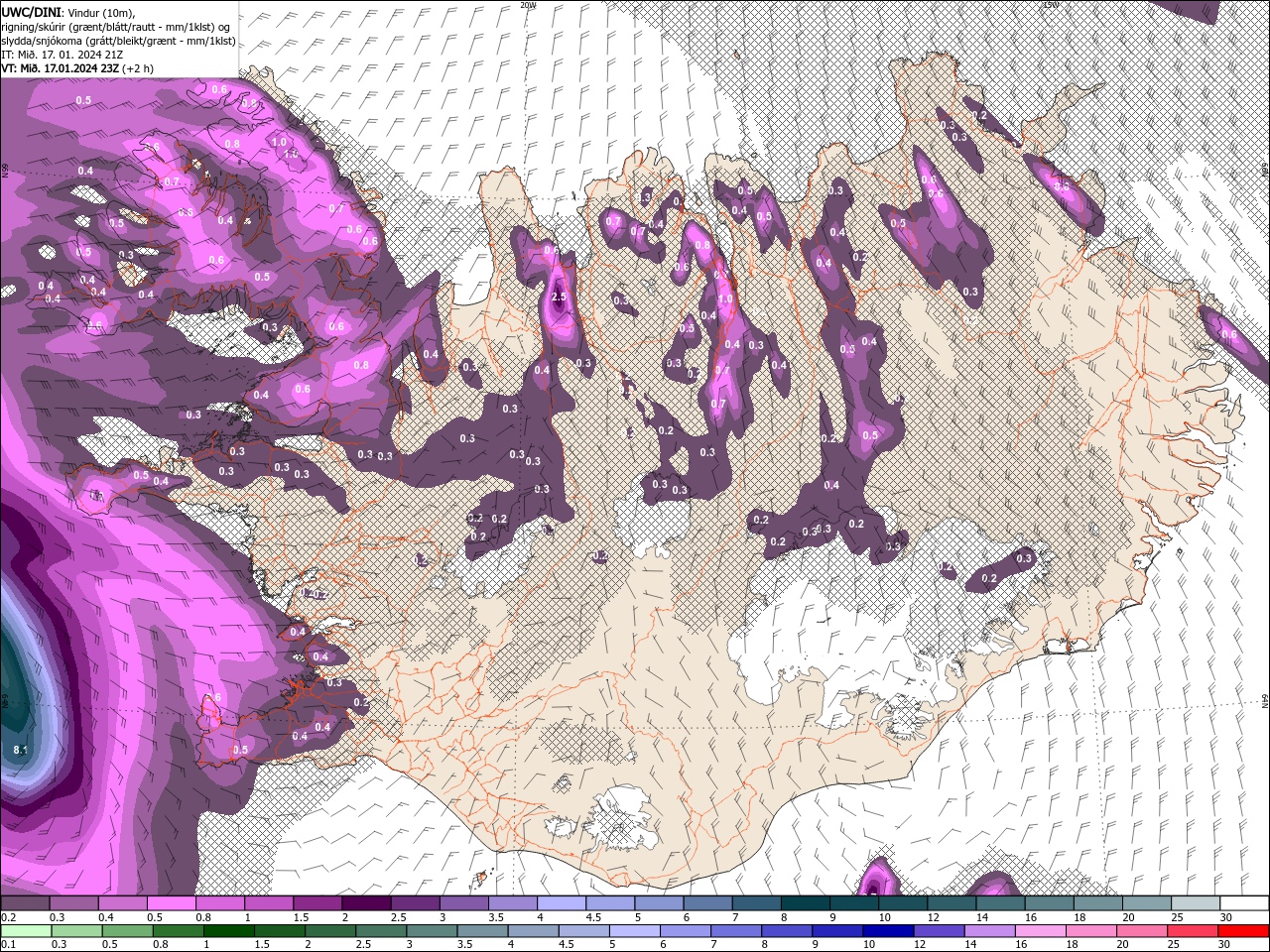Click the '8.1' precipitation value on the map

point(21,750)
